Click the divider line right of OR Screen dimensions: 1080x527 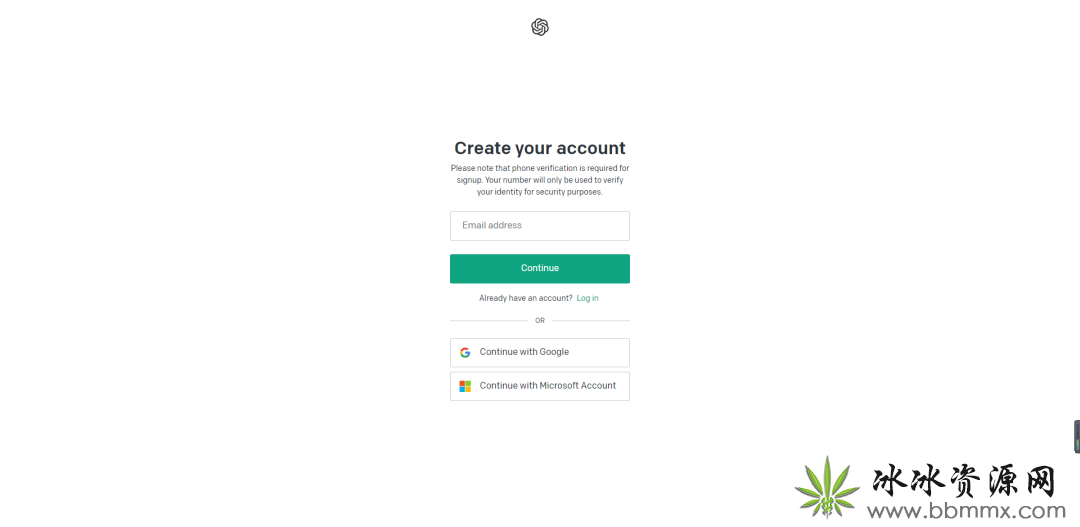(x=591, y=320)
